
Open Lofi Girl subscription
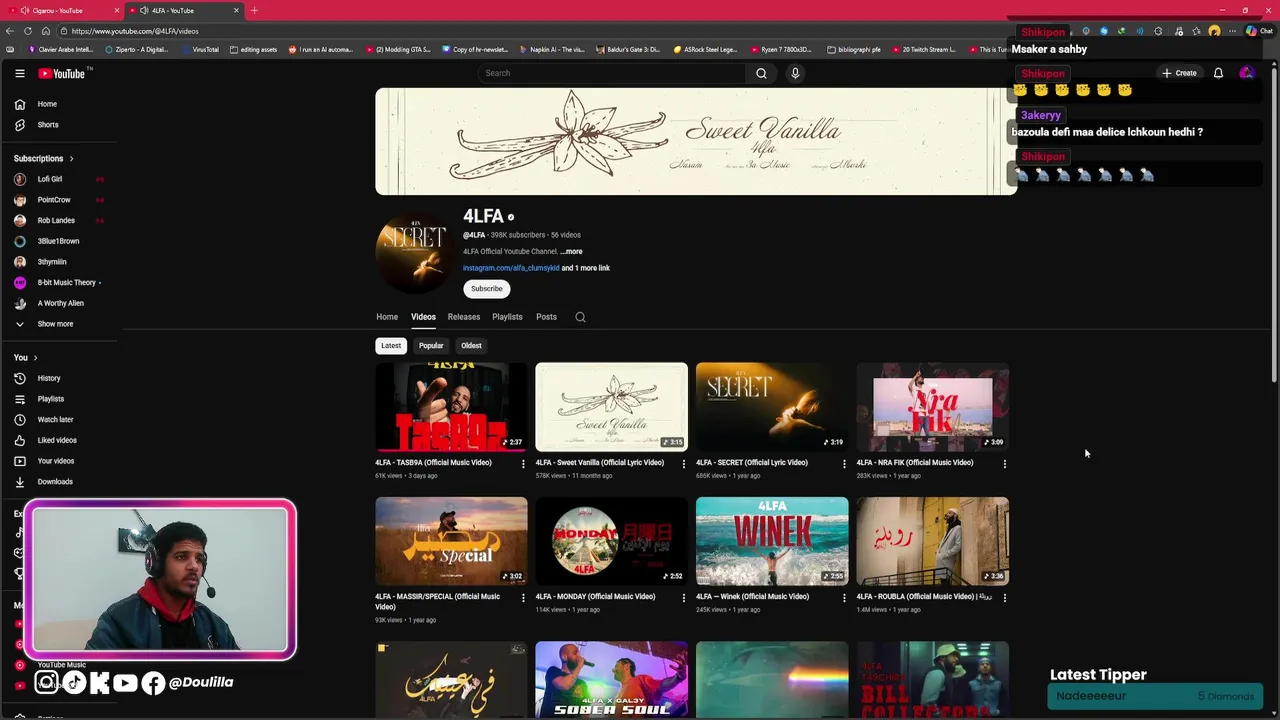[40, 179]
